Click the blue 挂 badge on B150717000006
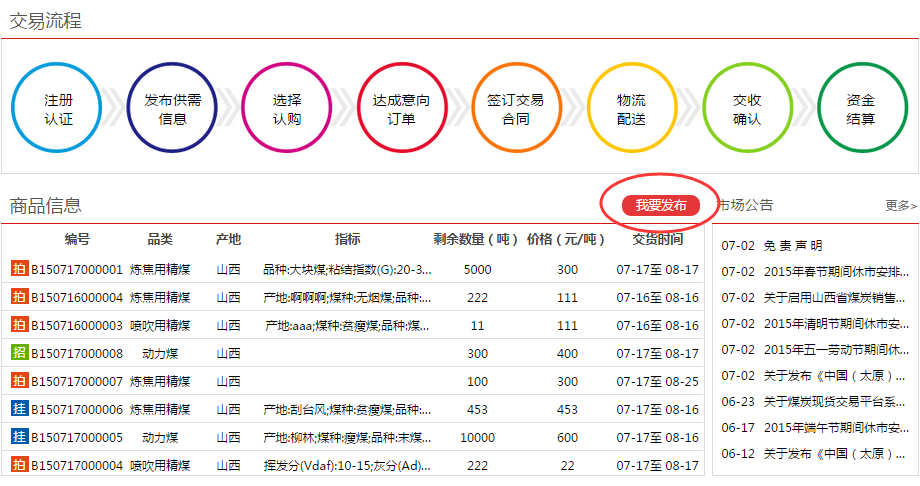The image size is (920, 486). tap(19, 410)
